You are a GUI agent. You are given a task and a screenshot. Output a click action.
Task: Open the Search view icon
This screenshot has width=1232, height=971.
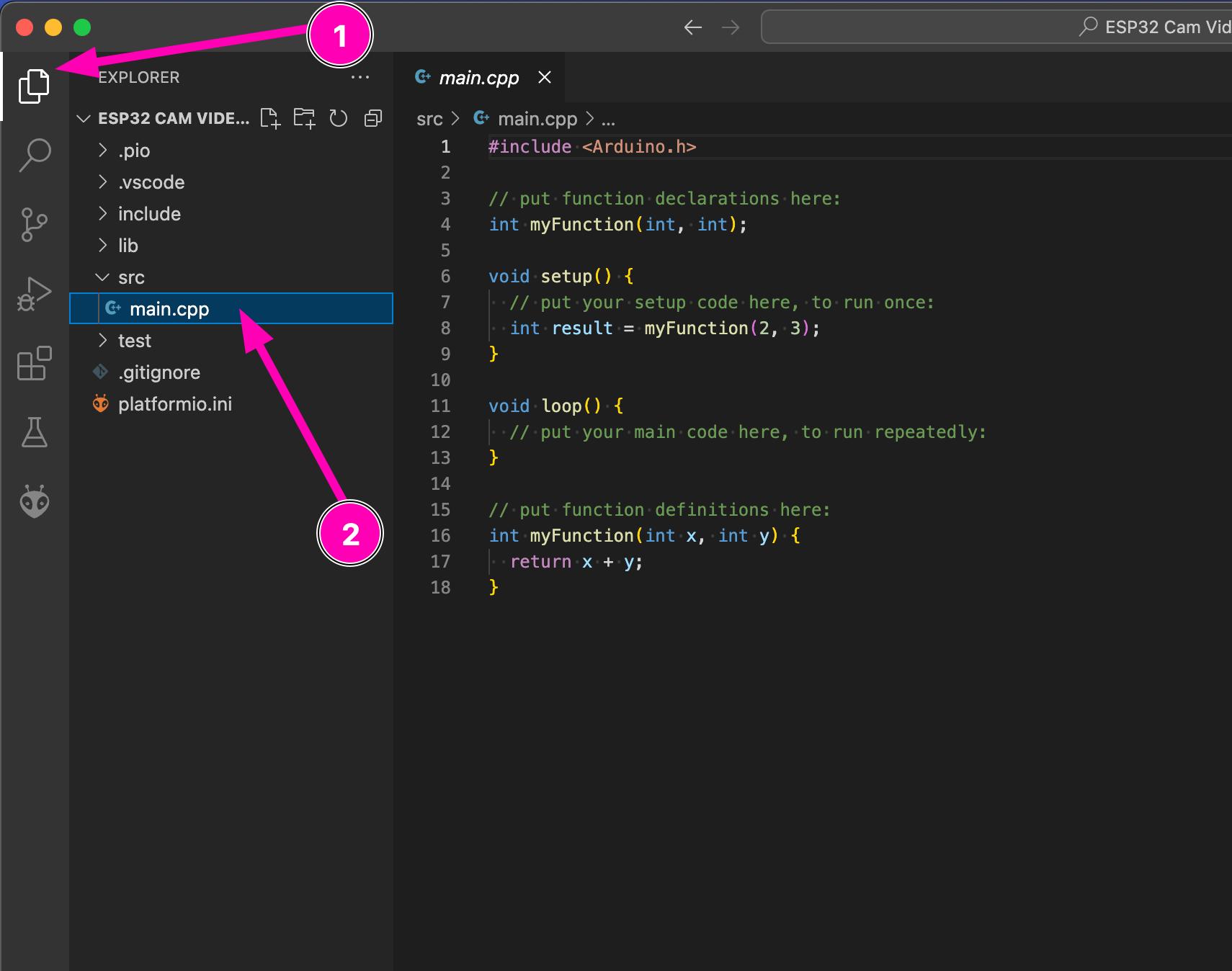pyautogui.click(x=34, y=155)
